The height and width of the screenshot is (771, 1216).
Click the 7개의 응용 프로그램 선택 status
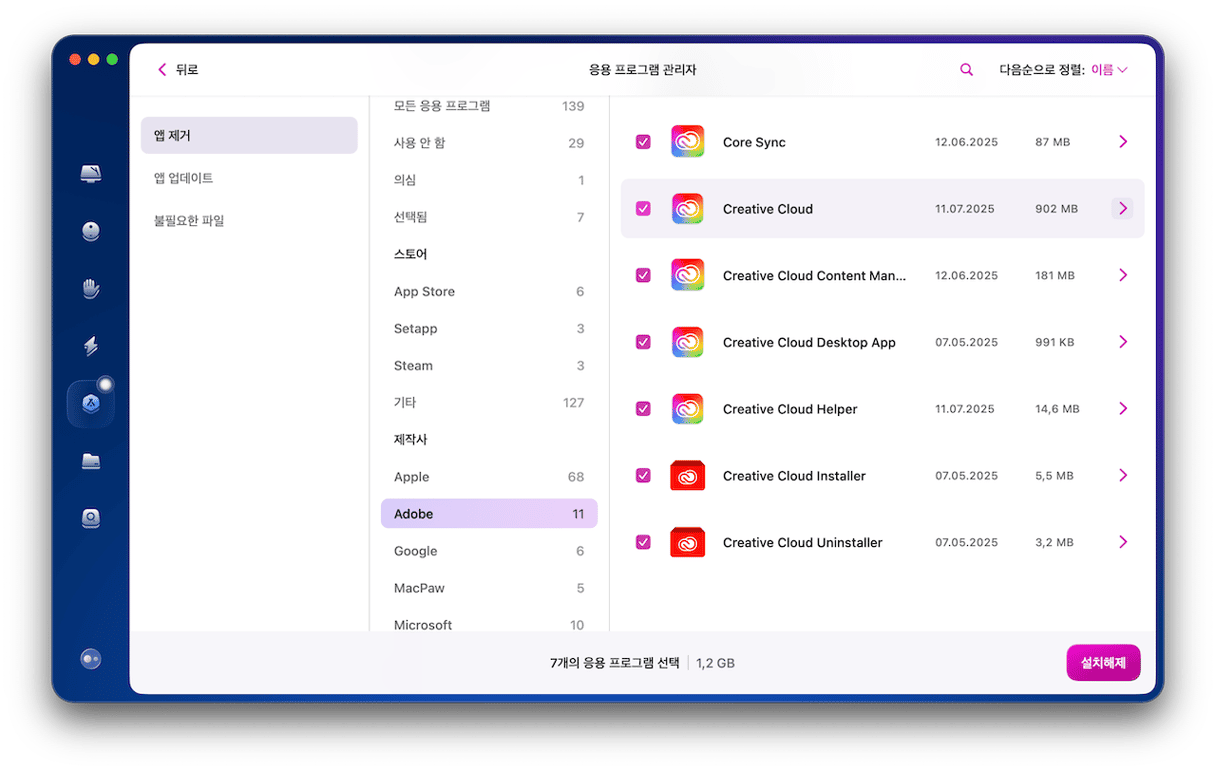coord(615,663)
